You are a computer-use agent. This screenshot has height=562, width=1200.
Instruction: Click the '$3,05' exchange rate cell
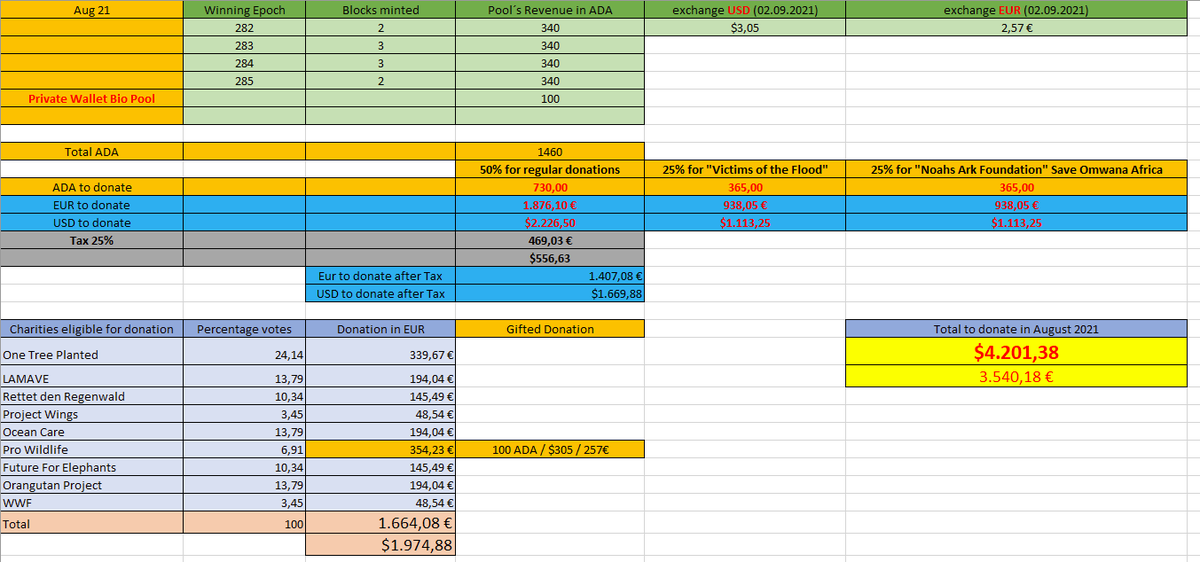point(745,28)
